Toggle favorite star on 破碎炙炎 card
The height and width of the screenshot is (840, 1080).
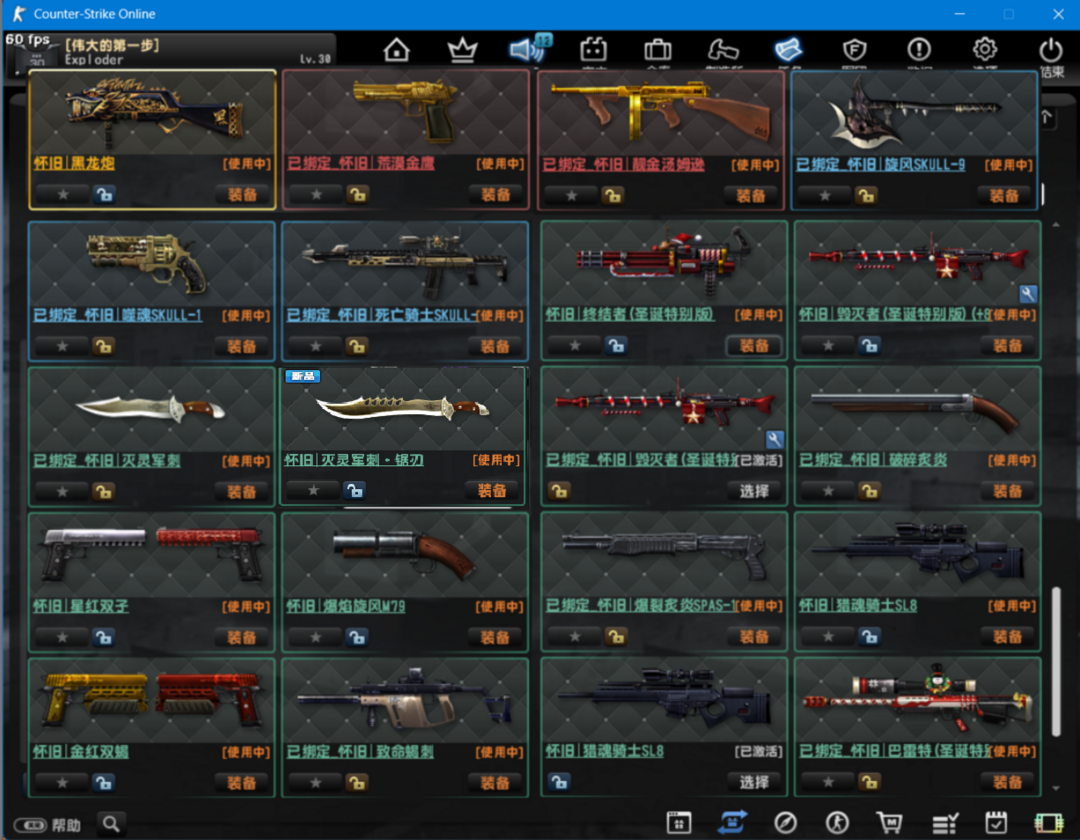829,491
